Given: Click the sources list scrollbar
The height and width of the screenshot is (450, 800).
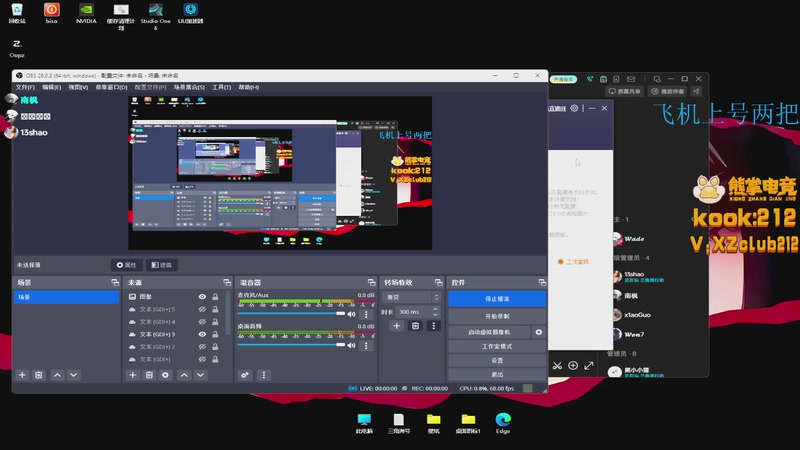Looking at the screenshot, I should click(228, 314).
